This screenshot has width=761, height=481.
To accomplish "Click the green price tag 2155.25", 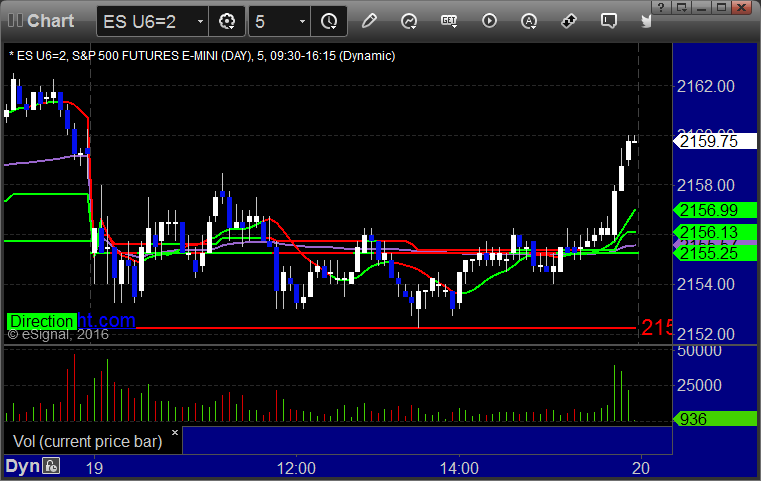I will (x=715, y=253).
